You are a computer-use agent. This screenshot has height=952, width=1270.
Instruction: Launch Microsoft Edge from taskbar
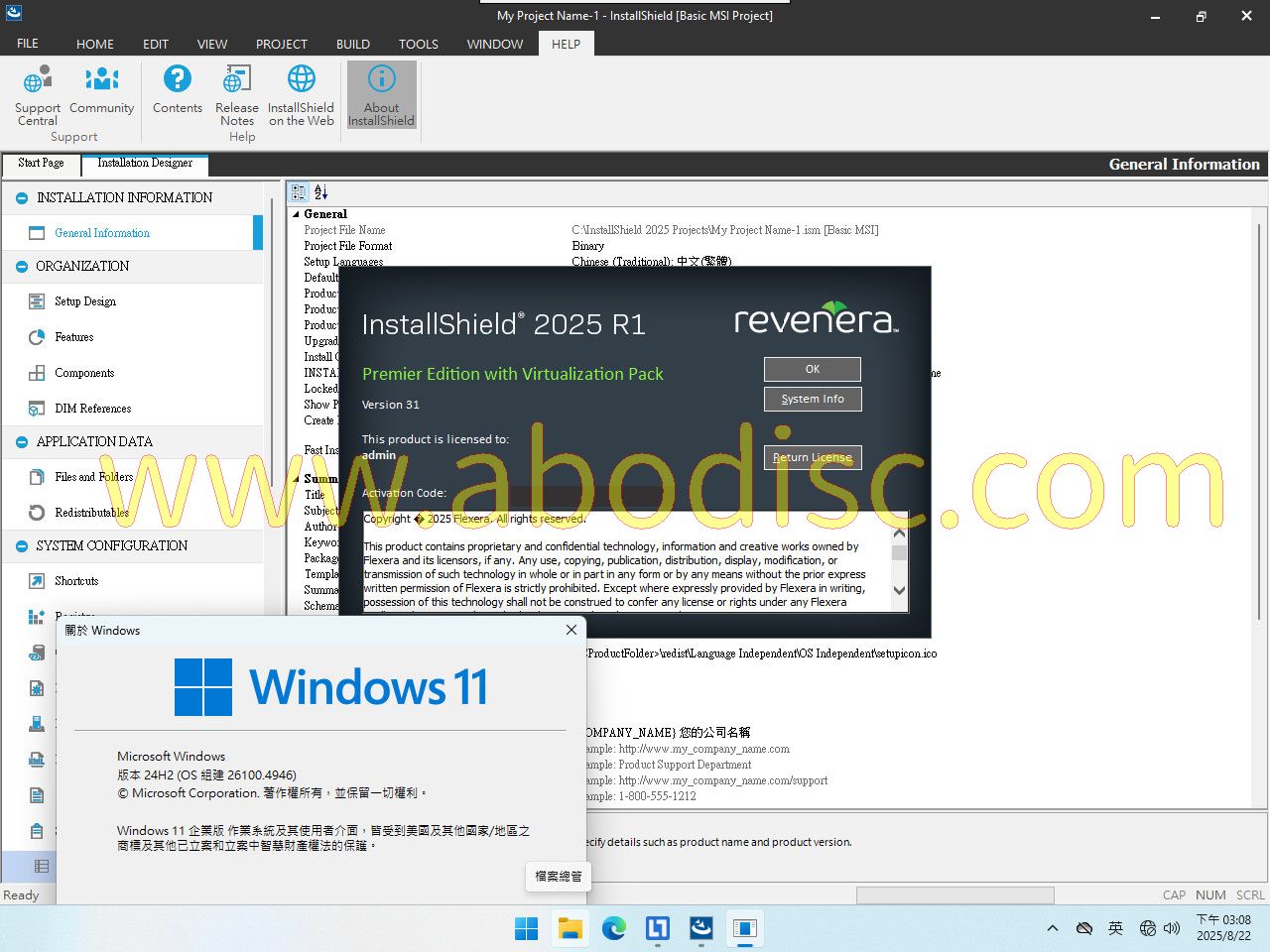(614, 929)
